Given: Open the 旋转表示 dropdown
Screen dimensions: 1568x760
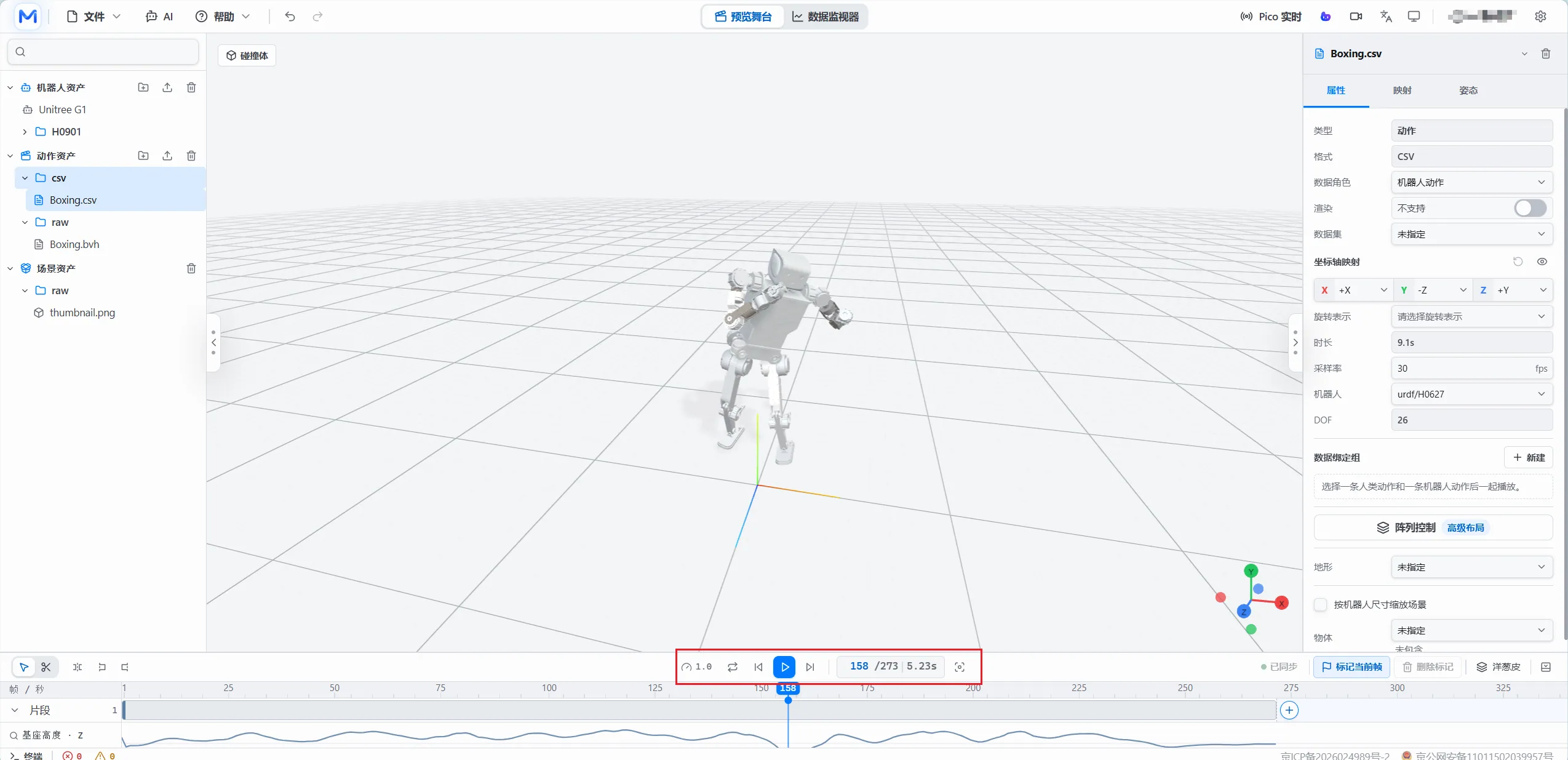Looking at the screenshot, I should pos(1471,316).
